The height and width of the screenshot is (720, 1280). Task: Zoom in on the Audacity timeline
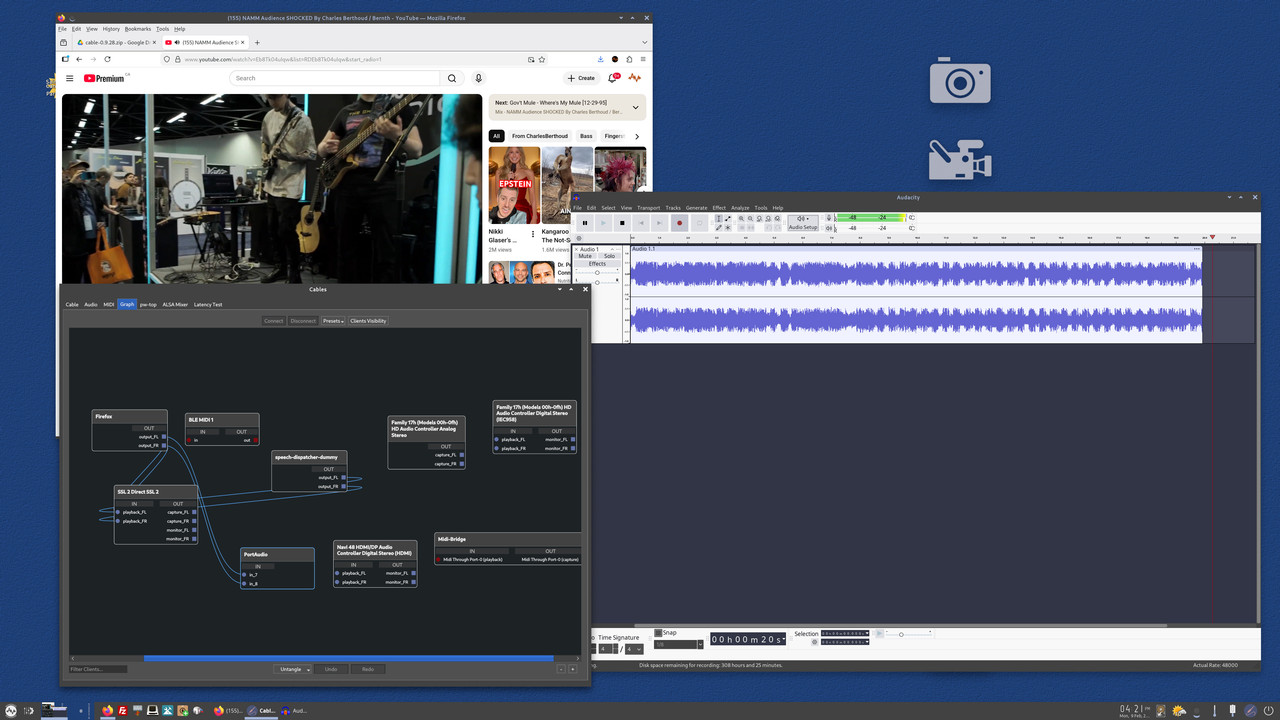point(741,218)
